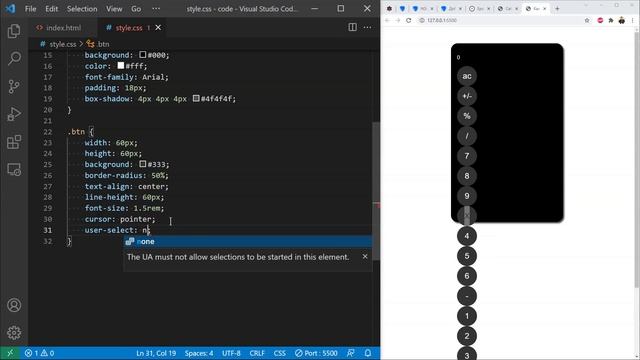Click the 7 calculator button
This screenshot has width=640, height=360.
pyautogui.click(x=467, y=156)
